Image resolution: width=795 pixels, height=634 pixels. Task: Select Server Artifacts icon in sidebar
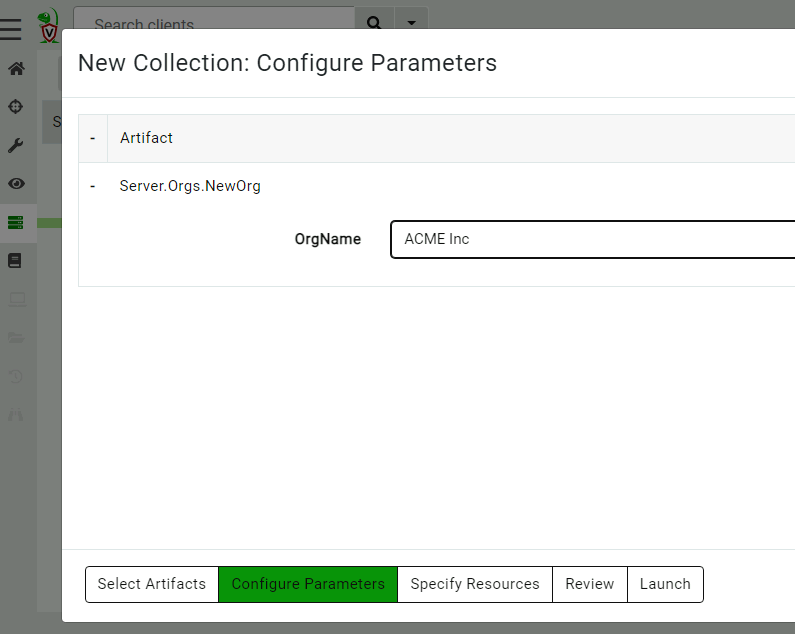point(16,223)
